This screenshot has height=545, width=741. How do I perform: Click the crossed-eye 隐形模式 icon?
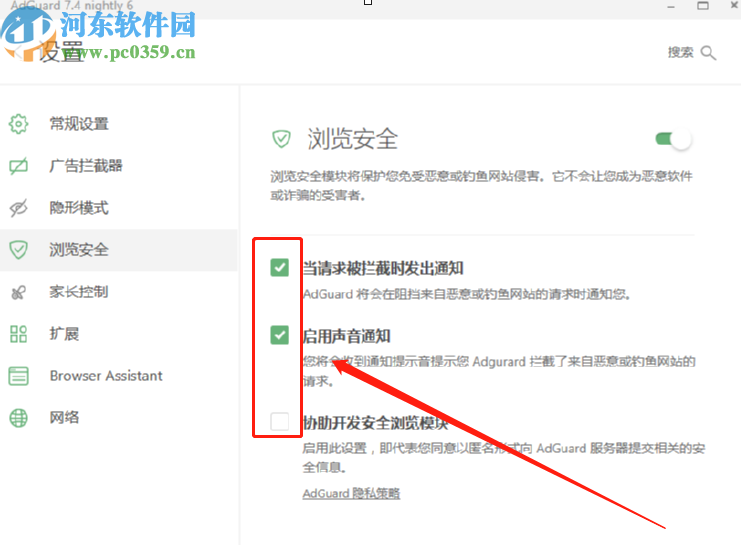pyautogui.click(x=18, y=208)
